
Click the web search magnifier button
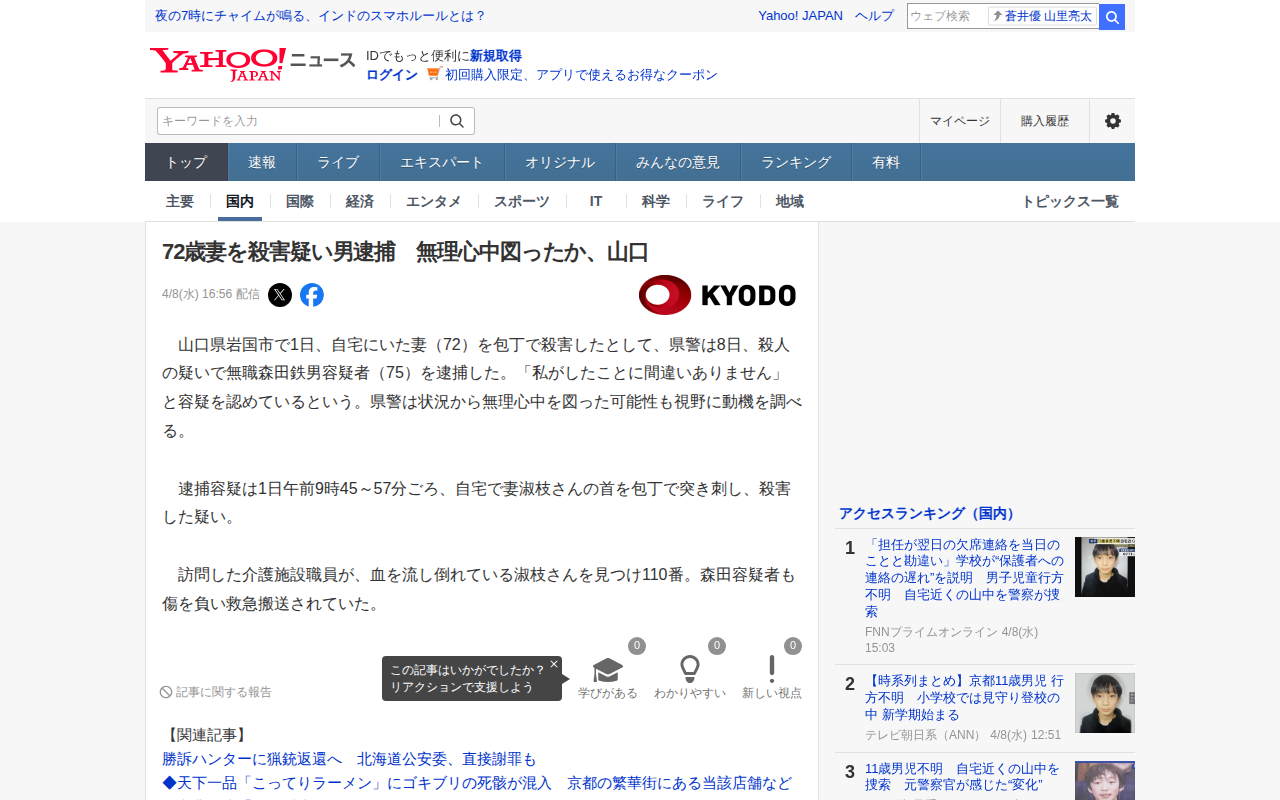[x=1112, y=17]
